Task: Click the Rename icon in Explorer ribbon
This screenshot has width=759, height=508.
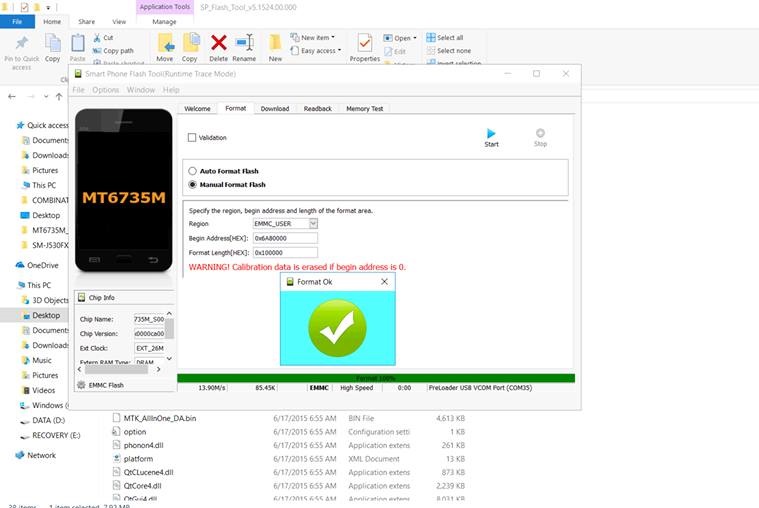Action: pyautogui.click(x=244, y=43)
